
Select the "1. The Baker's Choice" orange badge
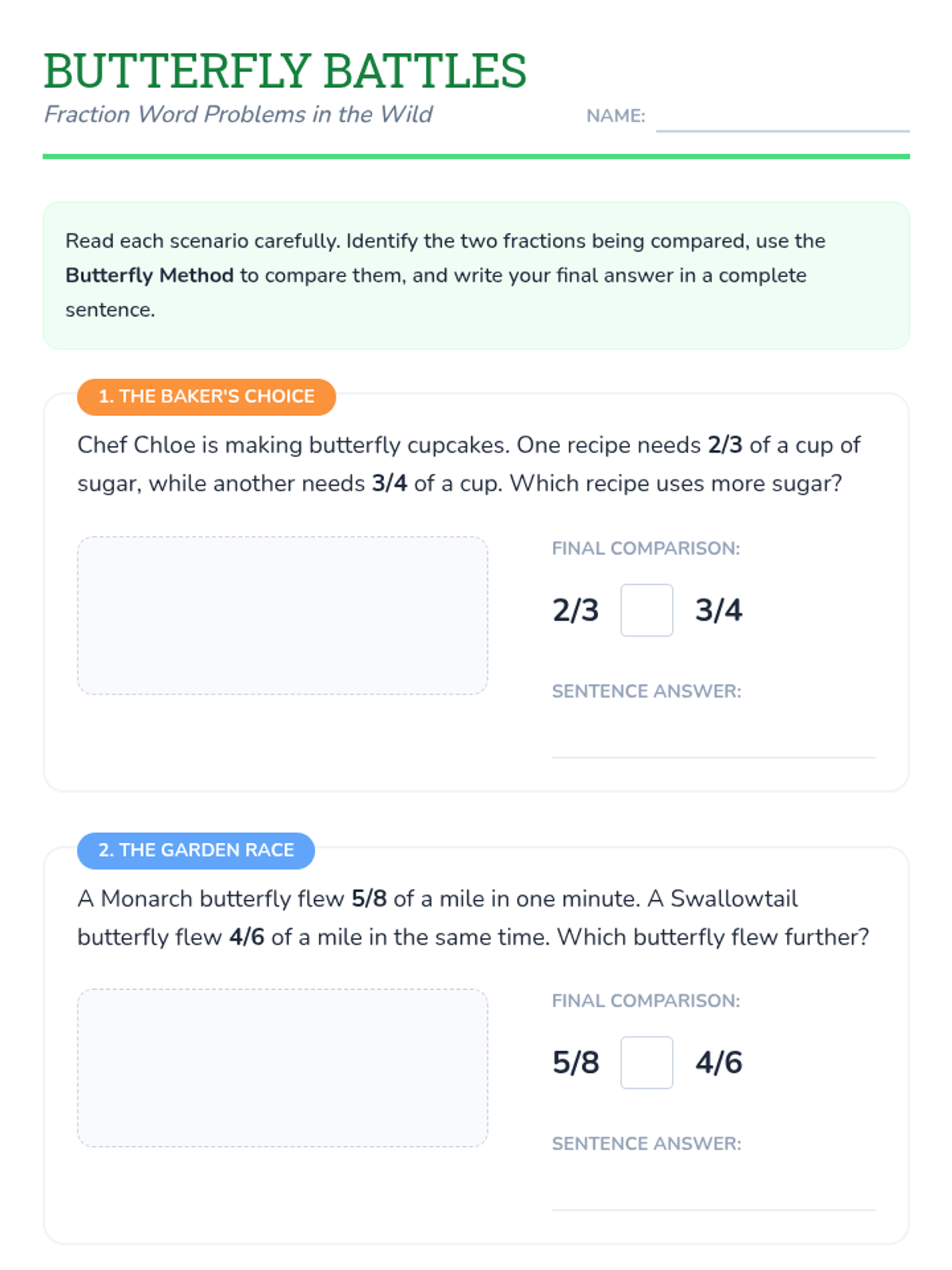(206, 397)
